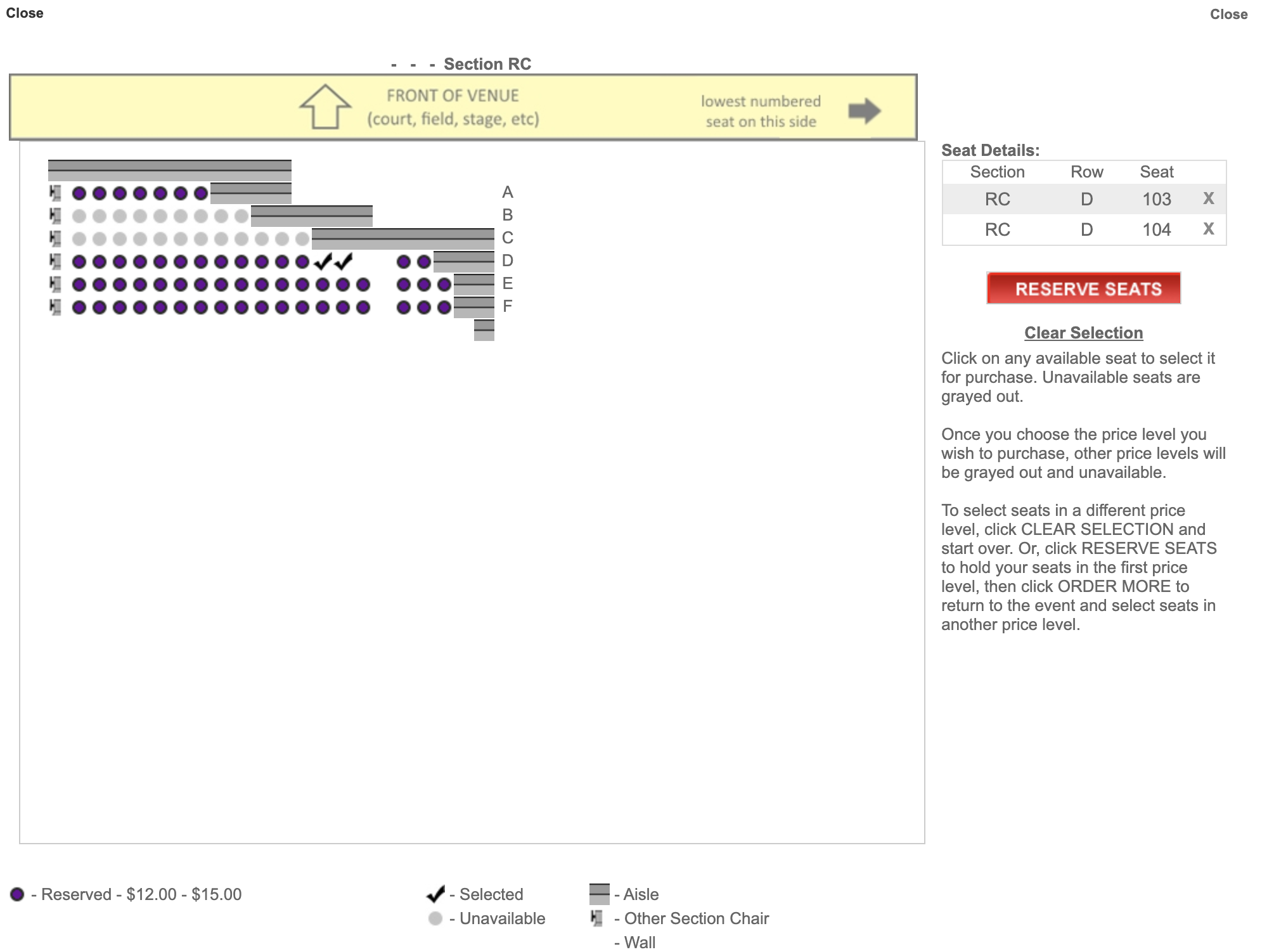1274x952 pixels.
Task: Select the rightmost purple seat in row F
Action: 444,307
